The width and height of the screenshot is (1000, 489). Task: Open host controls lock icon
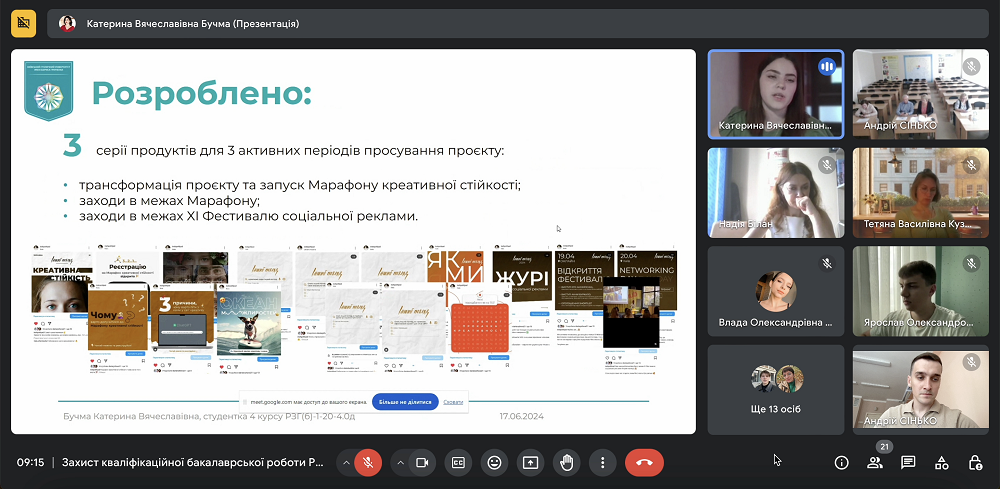975,463
